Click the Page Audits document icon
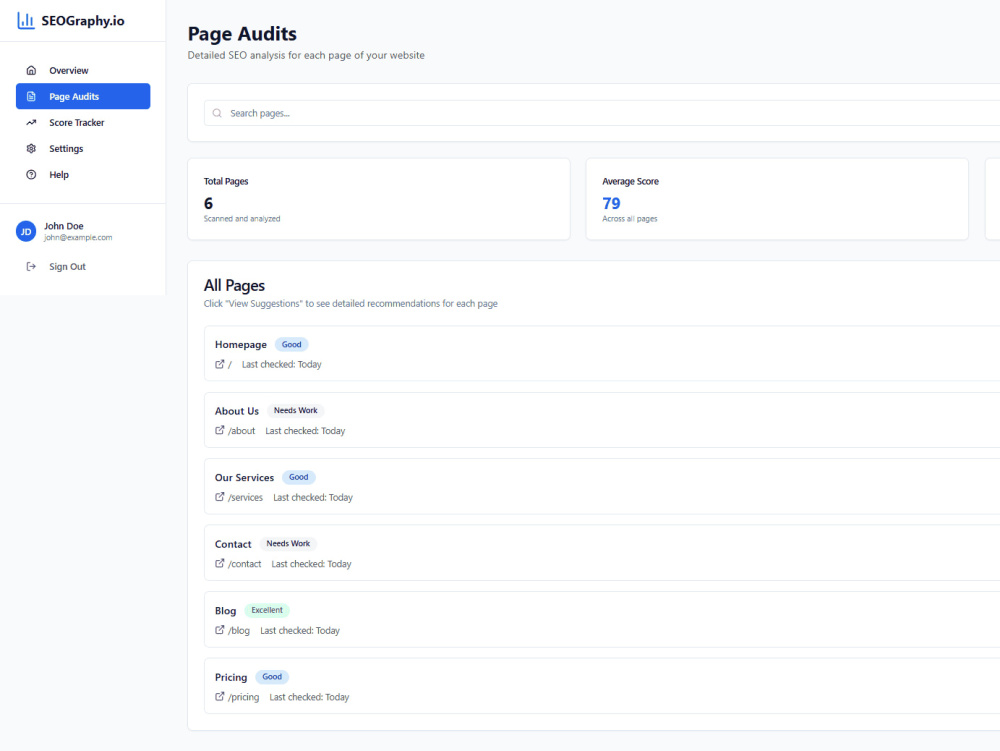 tap(31, 96)
